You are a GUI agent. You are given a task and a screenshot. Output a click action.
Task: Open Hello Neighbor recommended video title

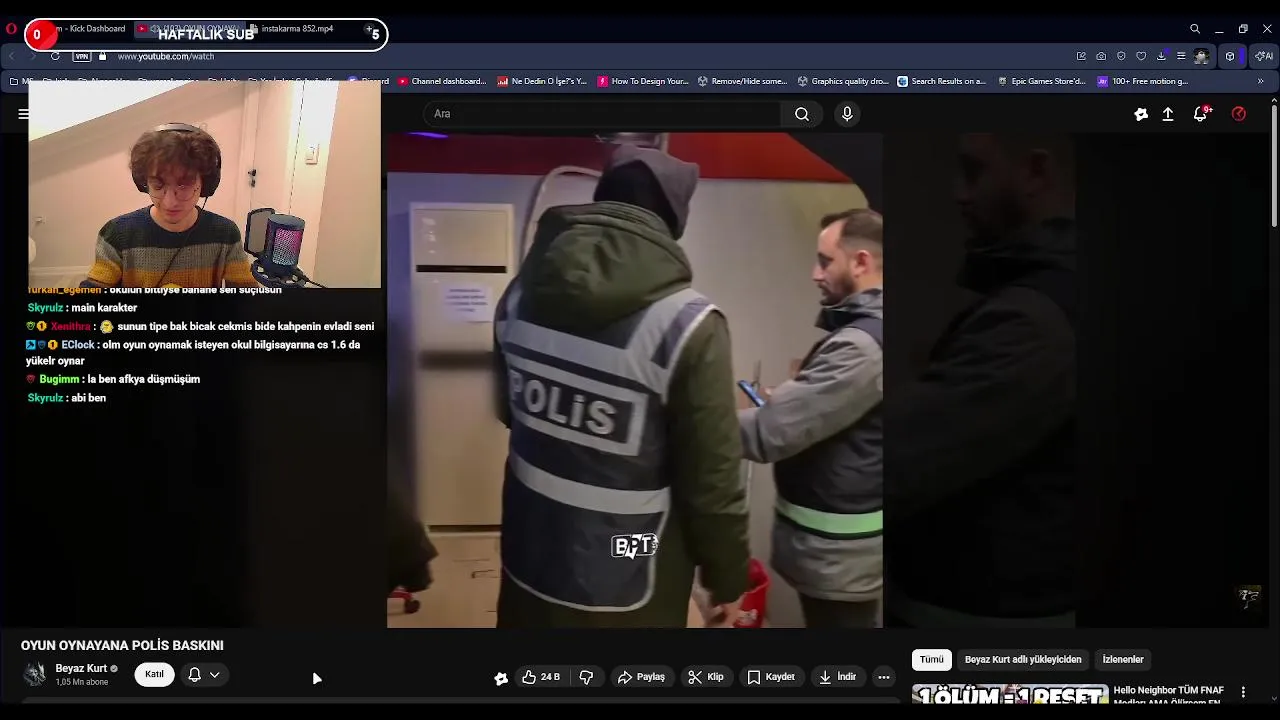(x=1169, y=694)
